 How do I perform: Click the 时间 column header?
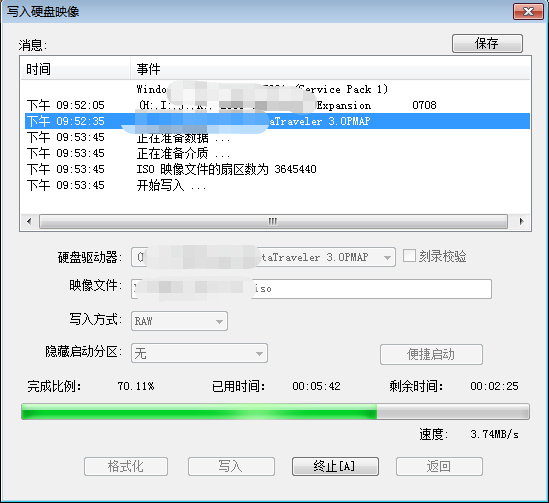(x=75, y=69)
